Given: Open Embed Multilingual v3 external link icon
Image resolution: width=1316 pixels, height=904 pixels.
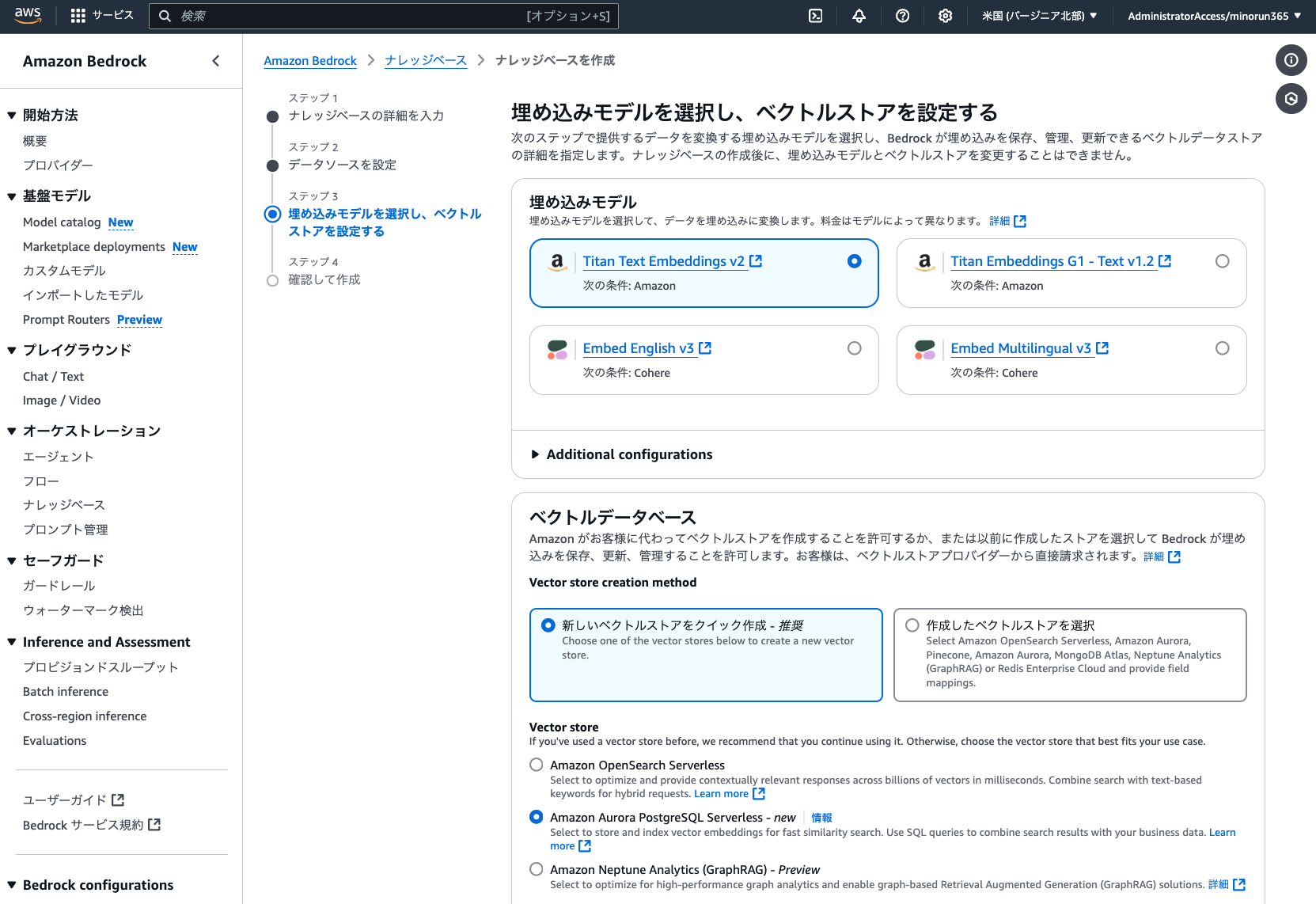Looking at the screenshot, I should (1102, 348).
